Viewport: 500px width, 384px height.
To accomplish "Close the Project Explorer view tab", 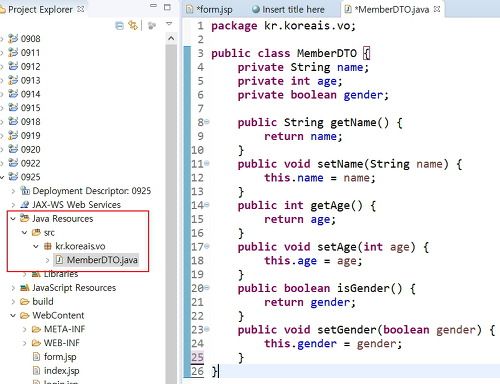I will click(80, 9).
